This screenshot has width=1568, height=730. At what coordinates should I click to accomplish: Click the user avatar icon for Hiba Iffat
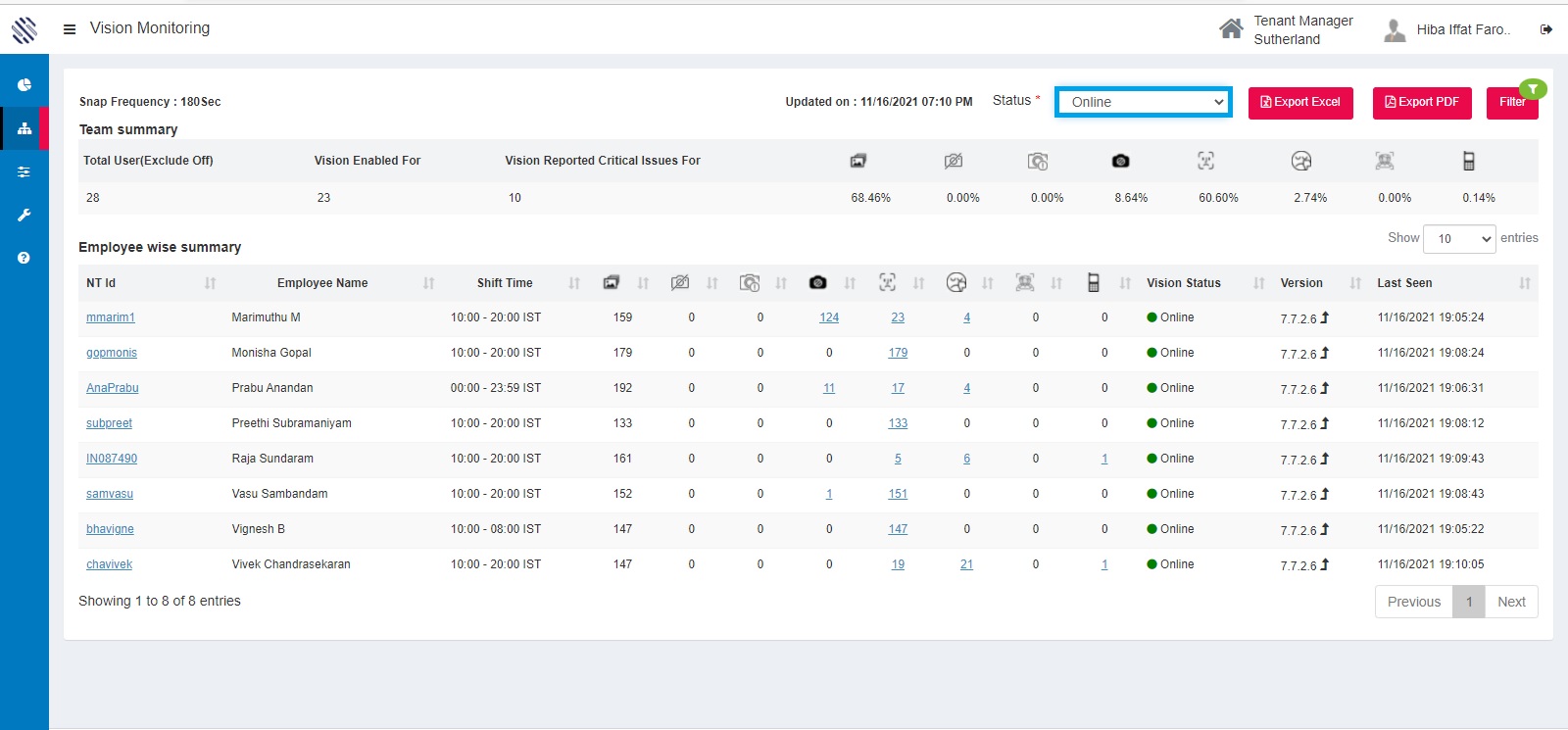(x=1395, y=30)
